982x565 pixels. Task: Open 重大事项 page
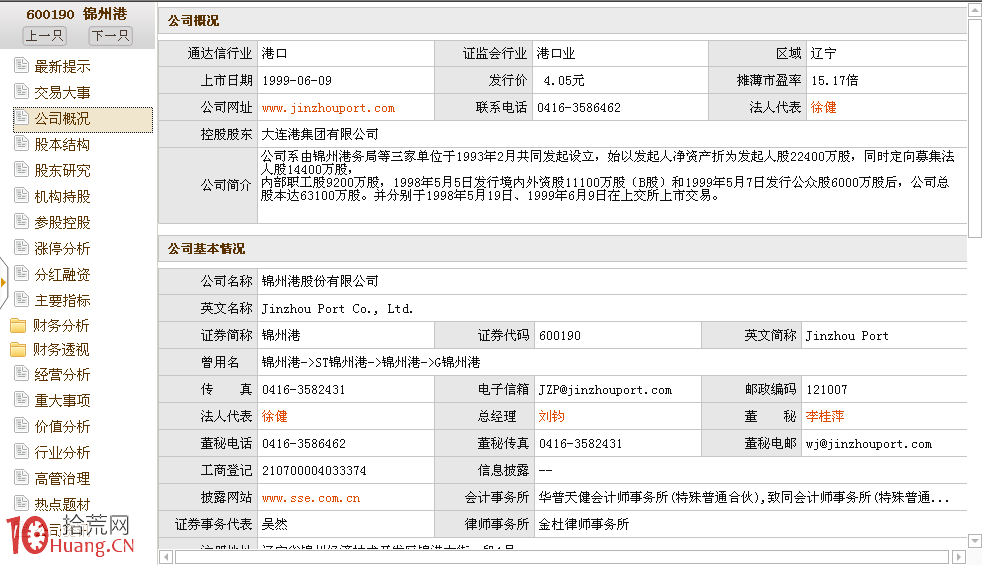coord(62,400)
